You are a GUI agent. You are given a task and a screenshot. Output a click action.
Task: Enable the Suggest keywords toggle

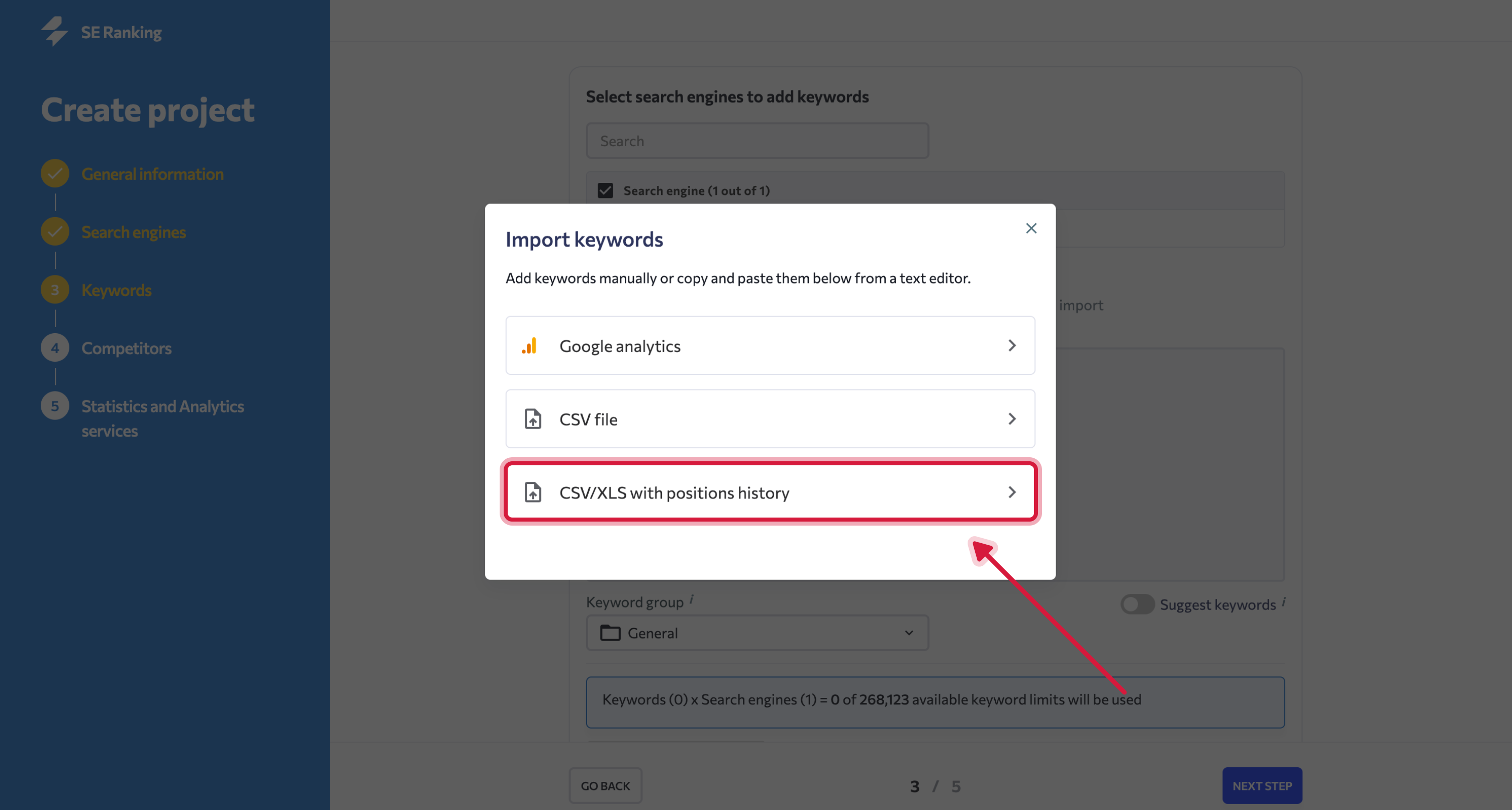click(1138, 604)
